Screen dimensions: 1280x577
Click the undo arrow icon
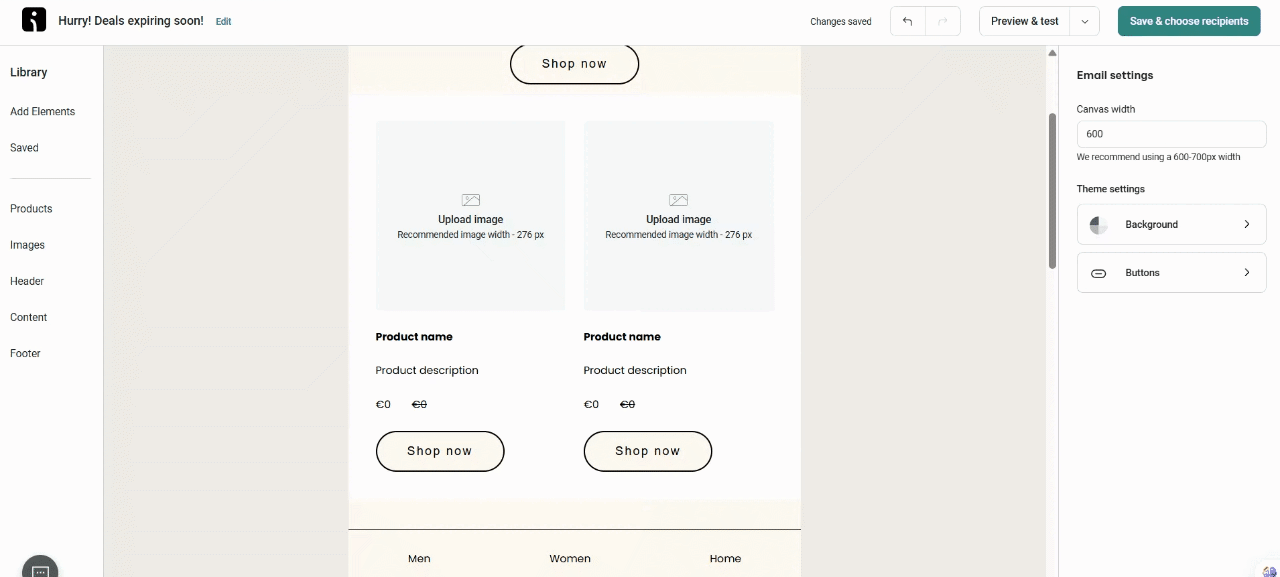[x=907, y=21]
